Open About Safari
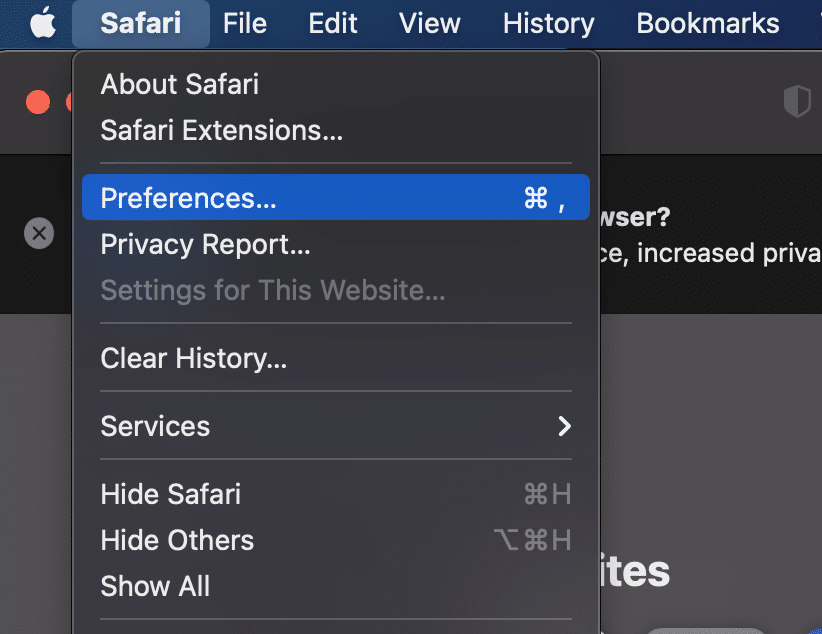822x634 pixels. [x=179, y=84]
